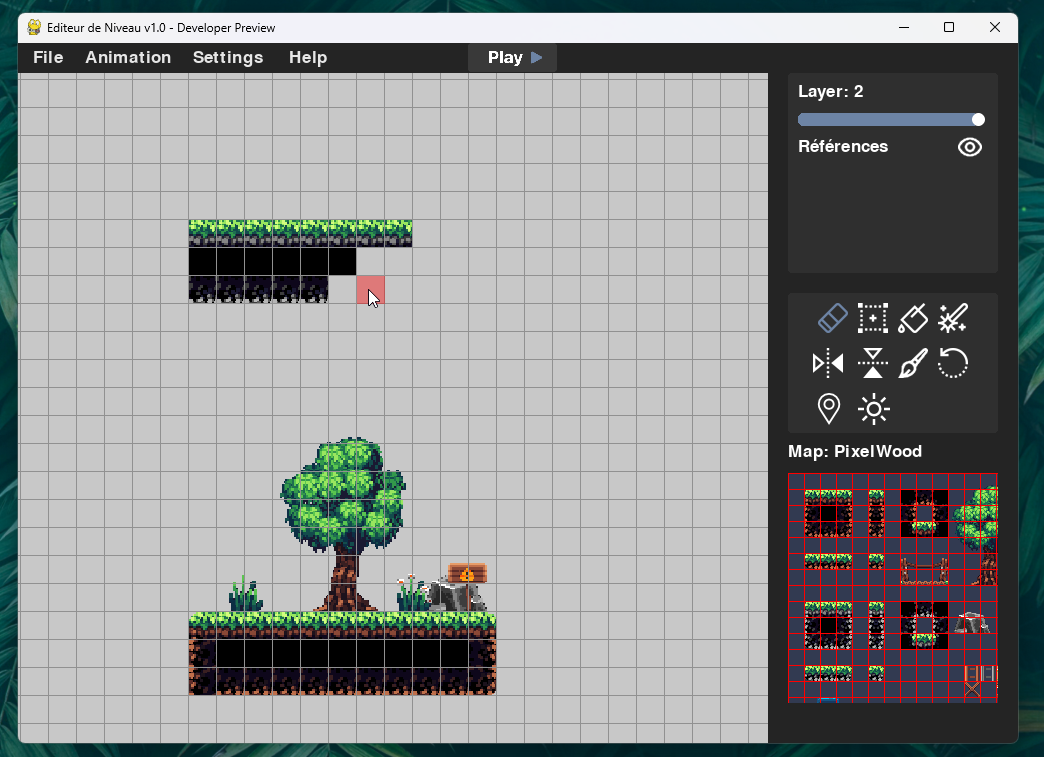Start the level with Play button

tap(513, 58)
